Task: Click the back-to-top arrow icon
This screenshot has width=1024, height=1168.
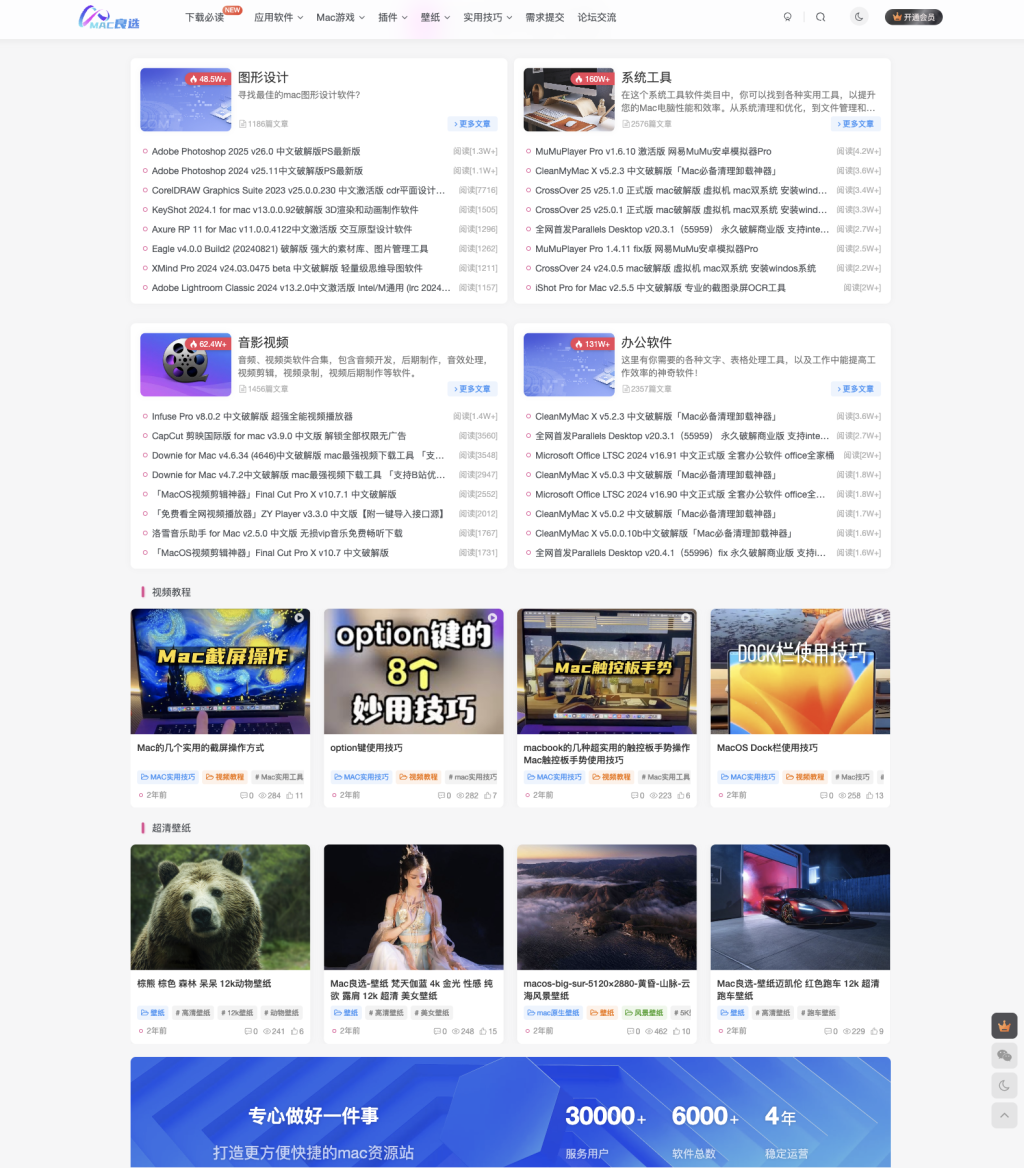Action: (1004, 1116)
